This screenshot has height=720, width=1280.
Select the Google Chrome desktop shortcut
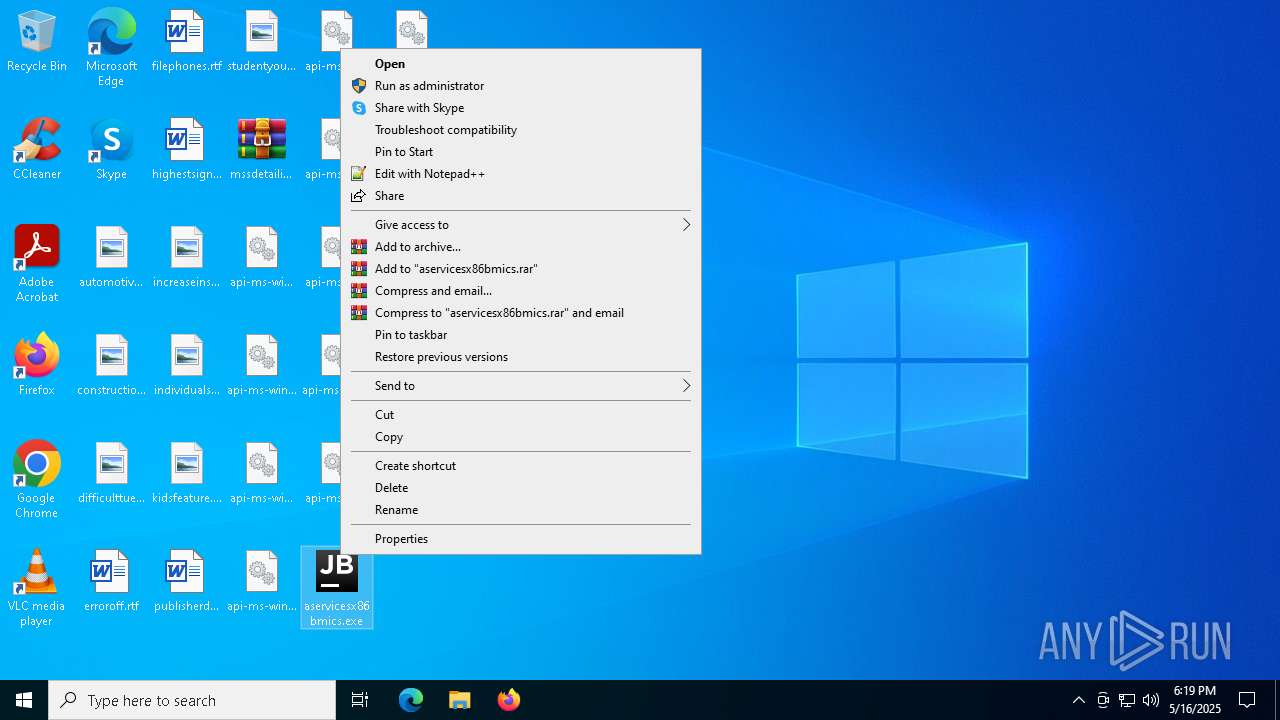pos(37,480)
